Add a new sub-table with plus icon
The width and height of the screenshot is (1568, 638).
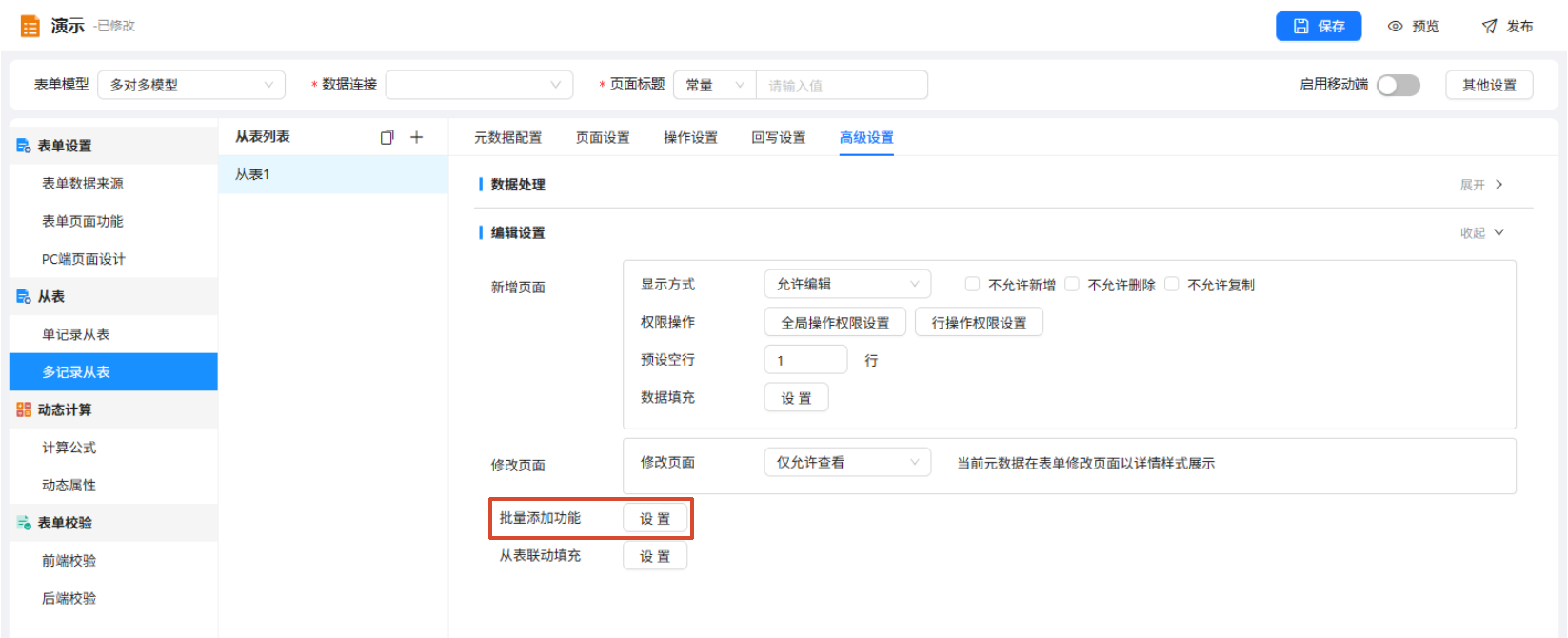tap(416, 137)
